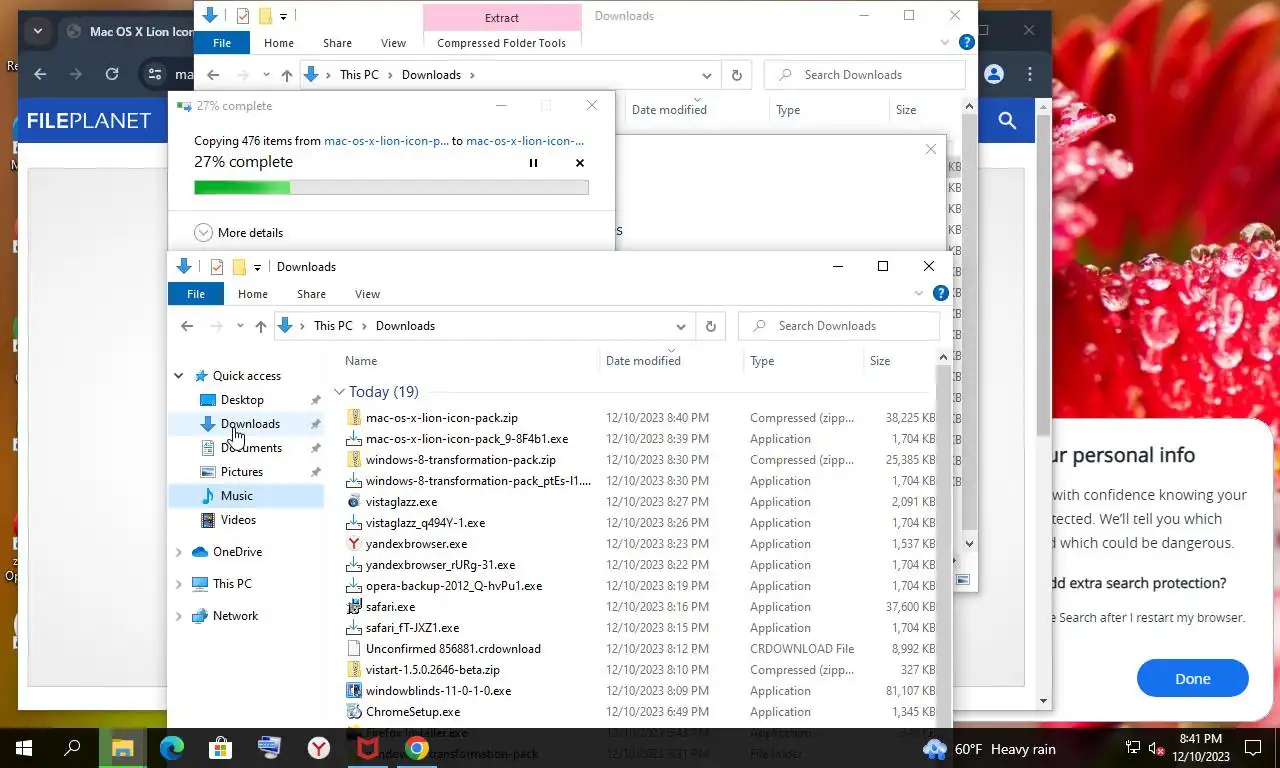Cancel the copy with the X icon
This screenshot has height=768, width=1280.
[x=580, y=163]
